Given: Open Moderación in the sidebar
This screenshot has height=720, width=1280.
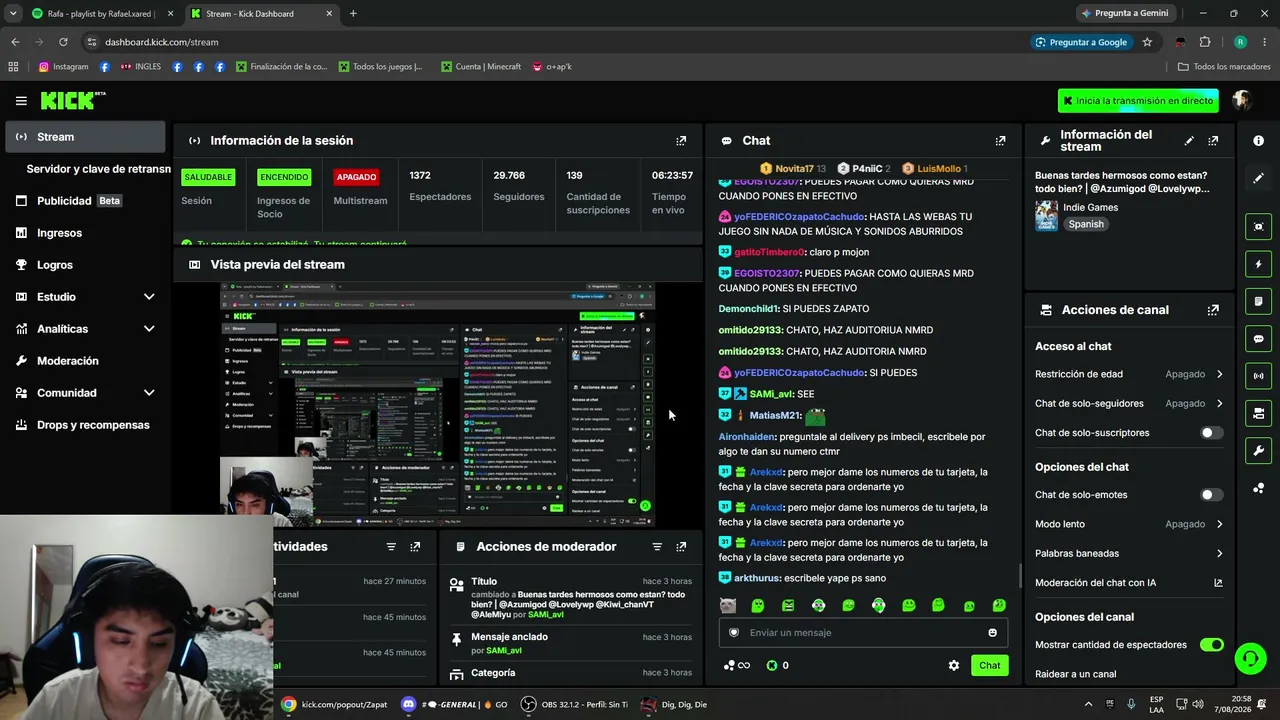Looking at the screenshot, I should click(x=85, y=361).
